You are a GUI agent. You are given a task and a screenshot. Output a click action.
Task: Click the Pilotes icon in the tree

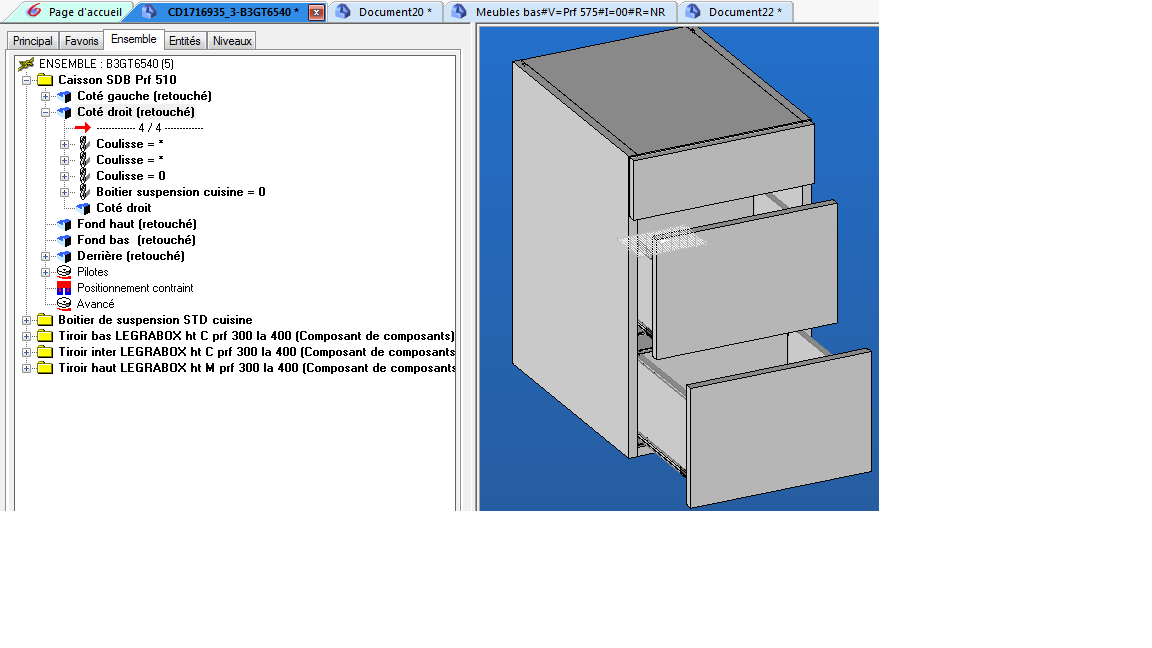point(65,272)
